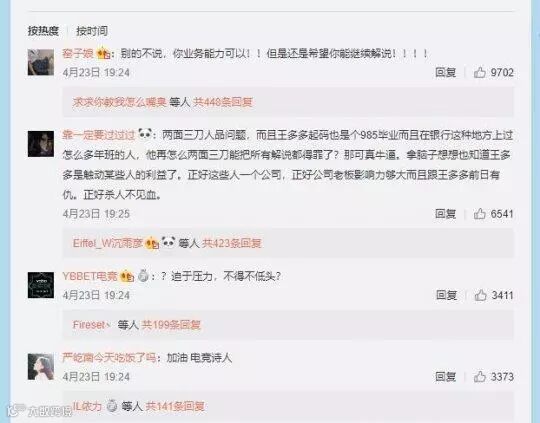
Task: Expand 共141条回复 replies
Action: (175, 406)
